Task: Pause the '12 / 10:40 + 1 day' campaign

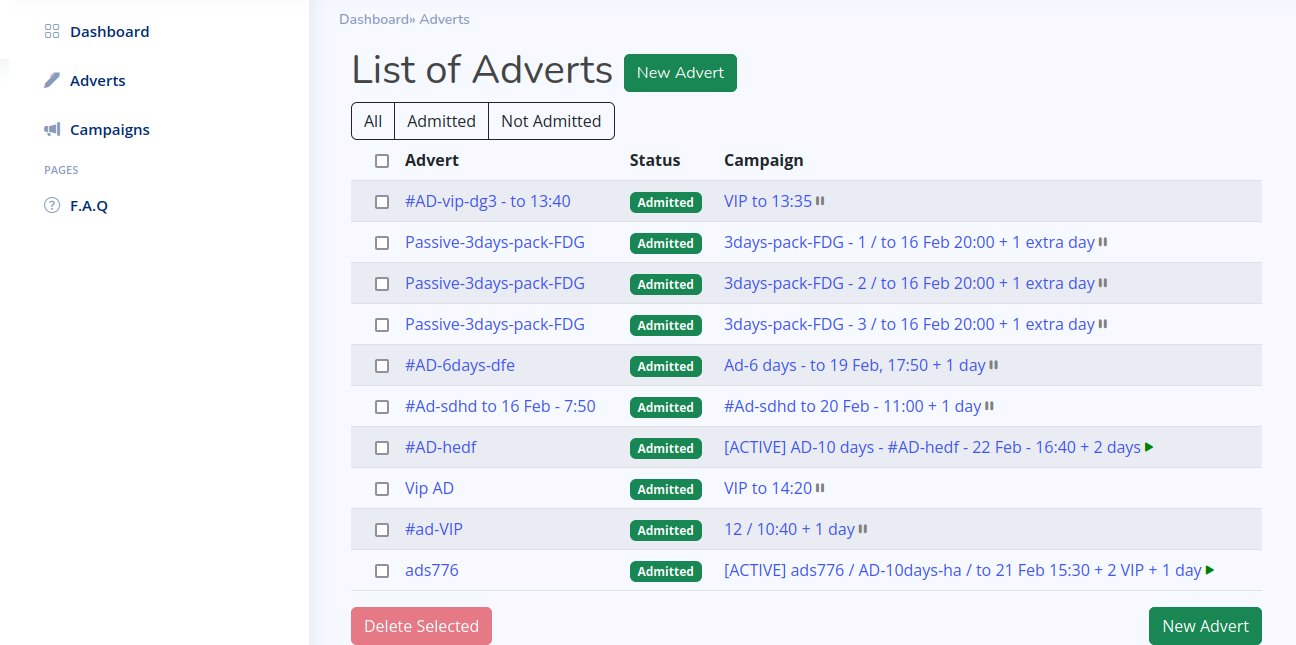Action: coord(860,529)
